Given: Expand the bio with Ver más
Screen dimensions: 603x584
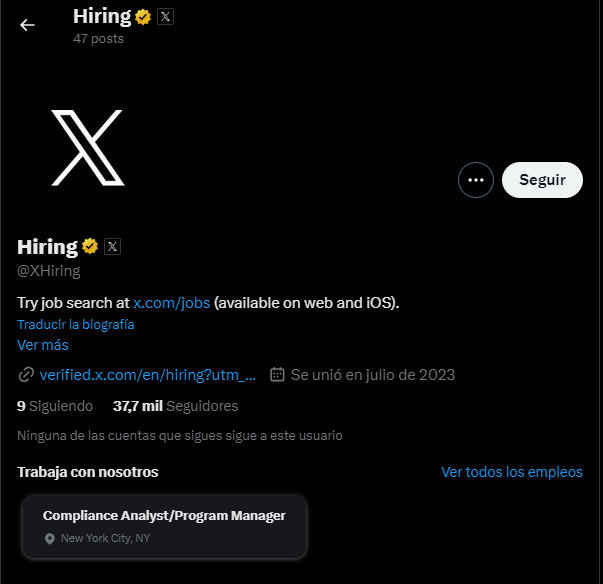Looking at the screenshot, I should click(43, 345).
